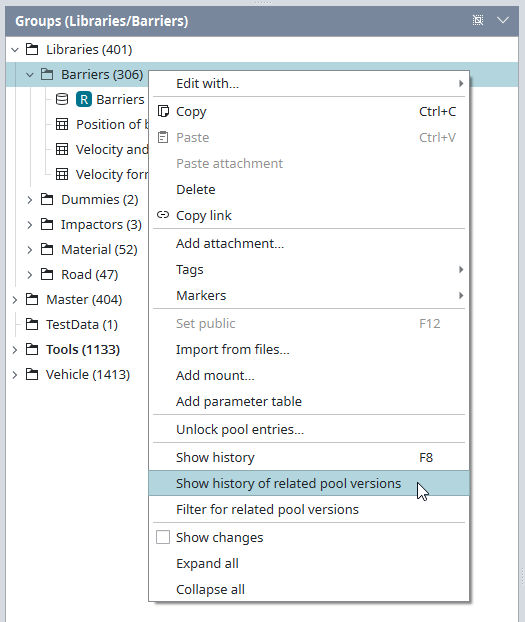Select Show history of related pool versions
The image size is (525, 622).
(x=309, y=483)
